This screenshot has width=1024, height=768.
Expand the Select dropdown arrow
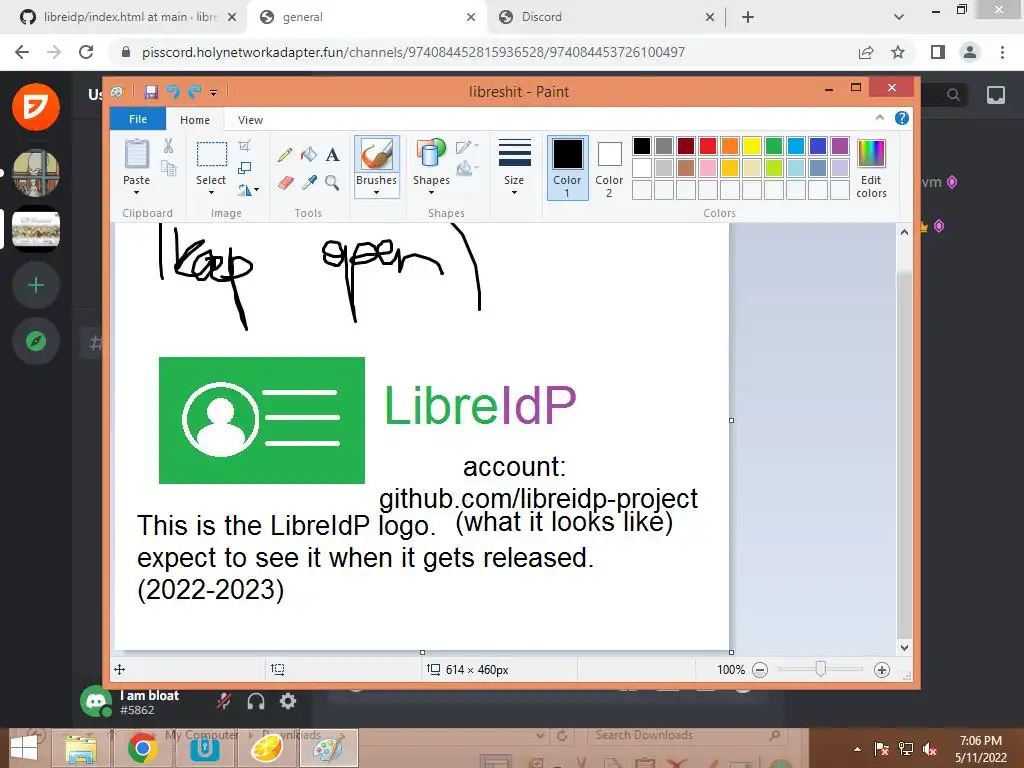pyautogui.click(x=211, y=193)
